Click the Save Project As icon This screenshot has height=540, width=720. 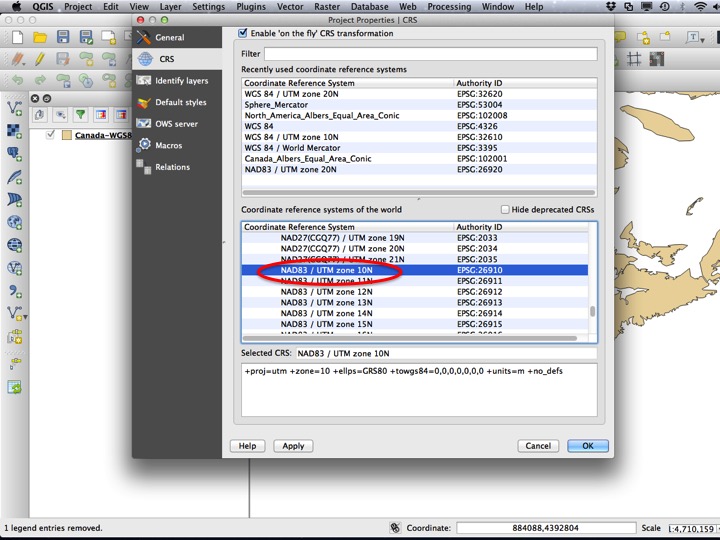click(x=86, y=37)
